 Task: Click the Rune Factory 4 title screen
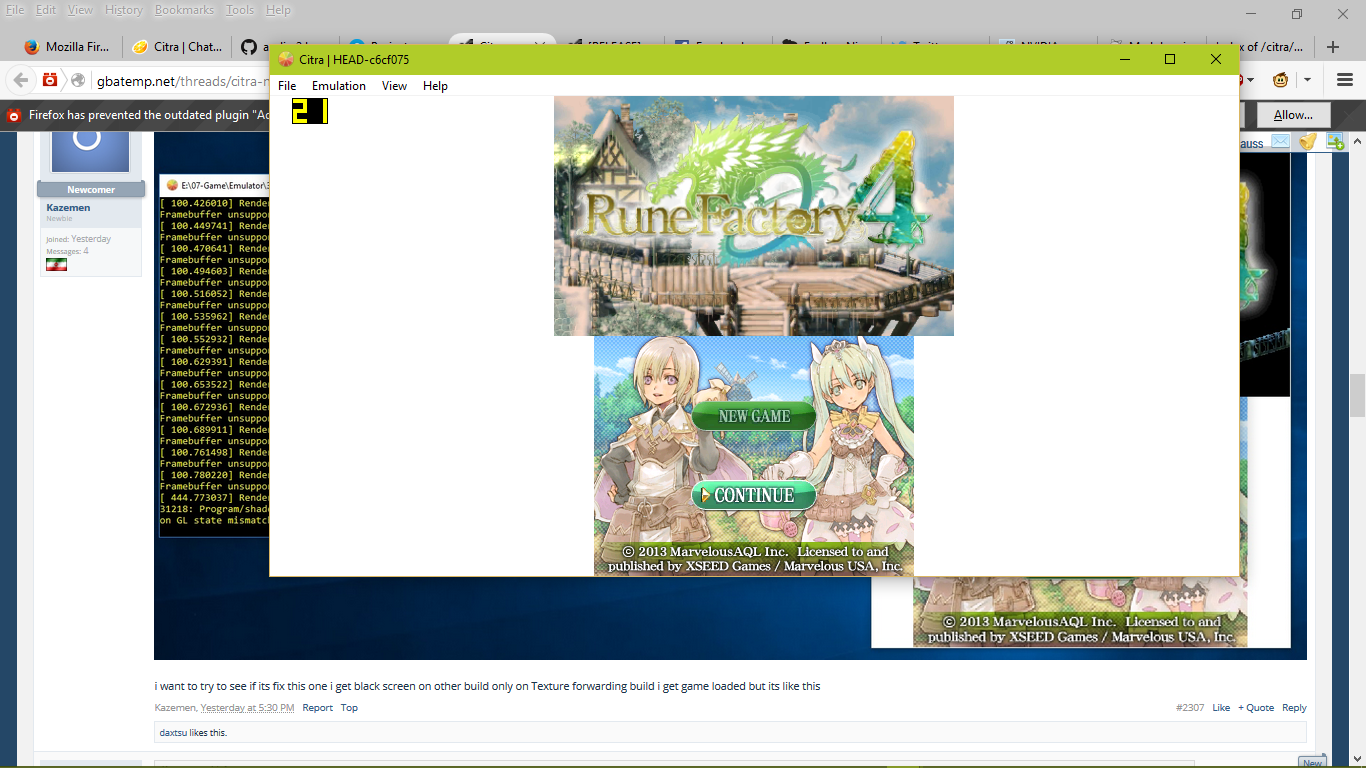click(x=754, y=216)
